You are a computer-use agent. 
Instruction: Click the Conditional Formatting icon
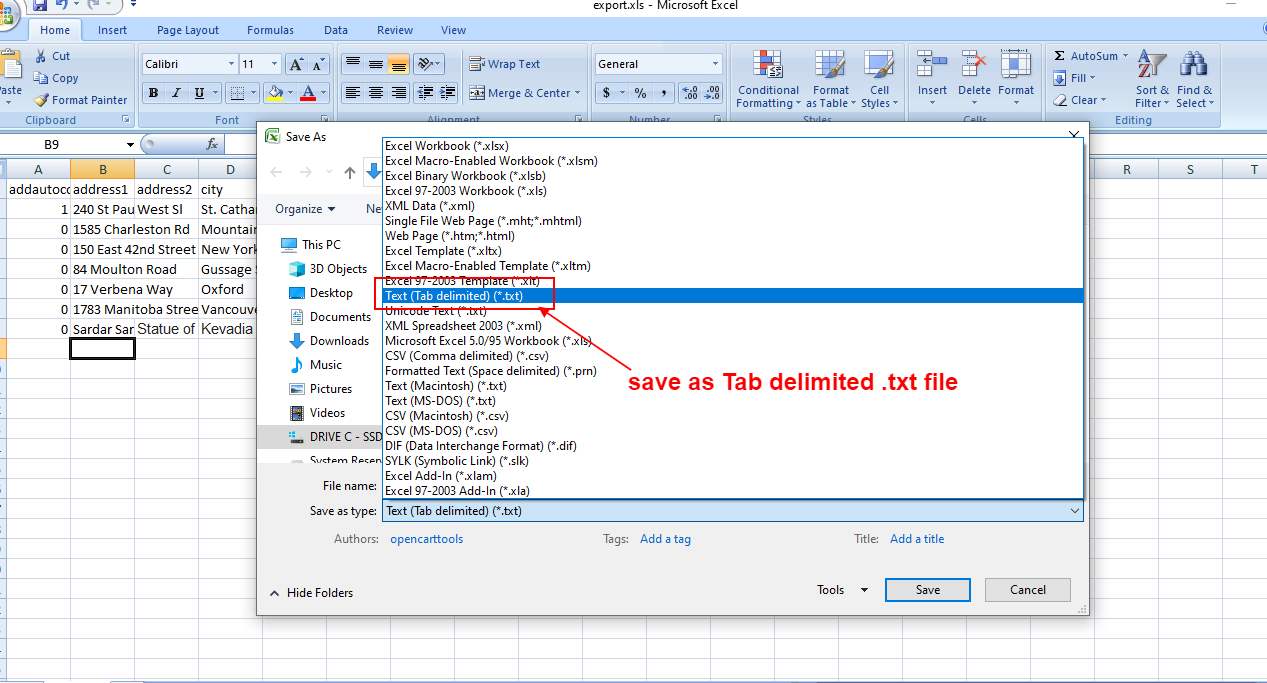[x=767, y=67]
